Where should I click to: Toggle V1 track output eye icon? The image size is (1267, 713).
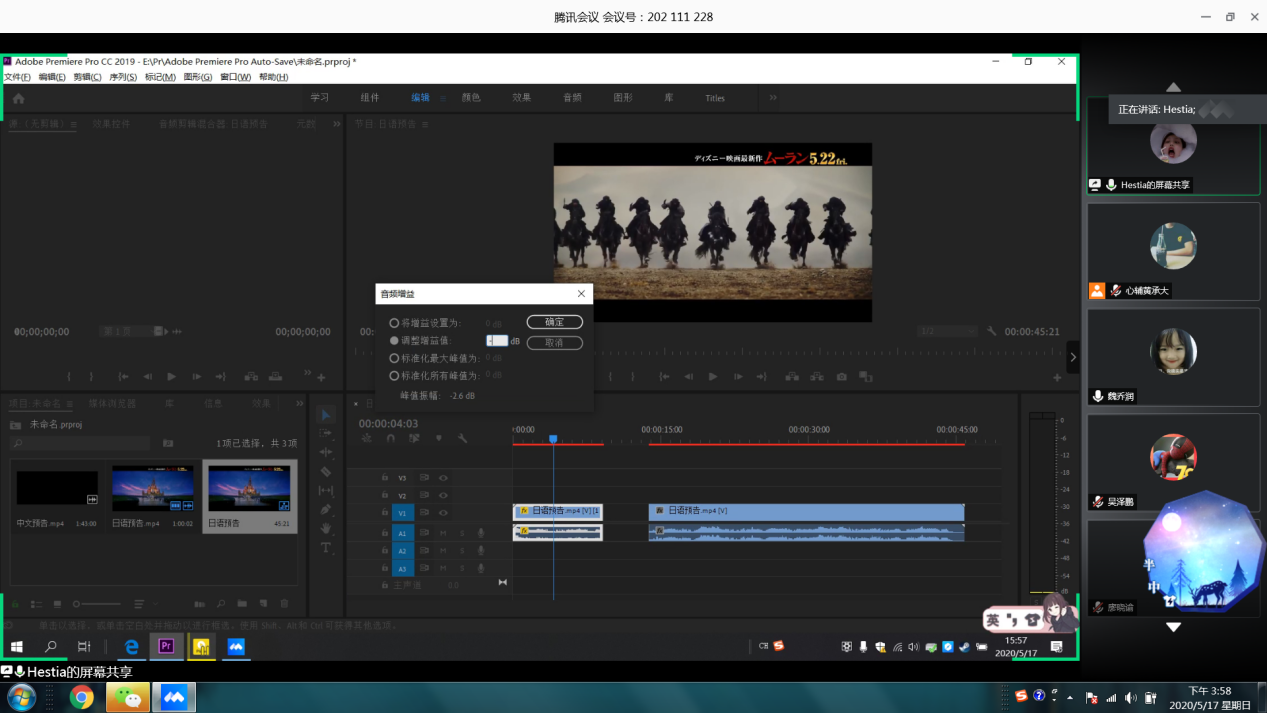[x=443, y=513]
